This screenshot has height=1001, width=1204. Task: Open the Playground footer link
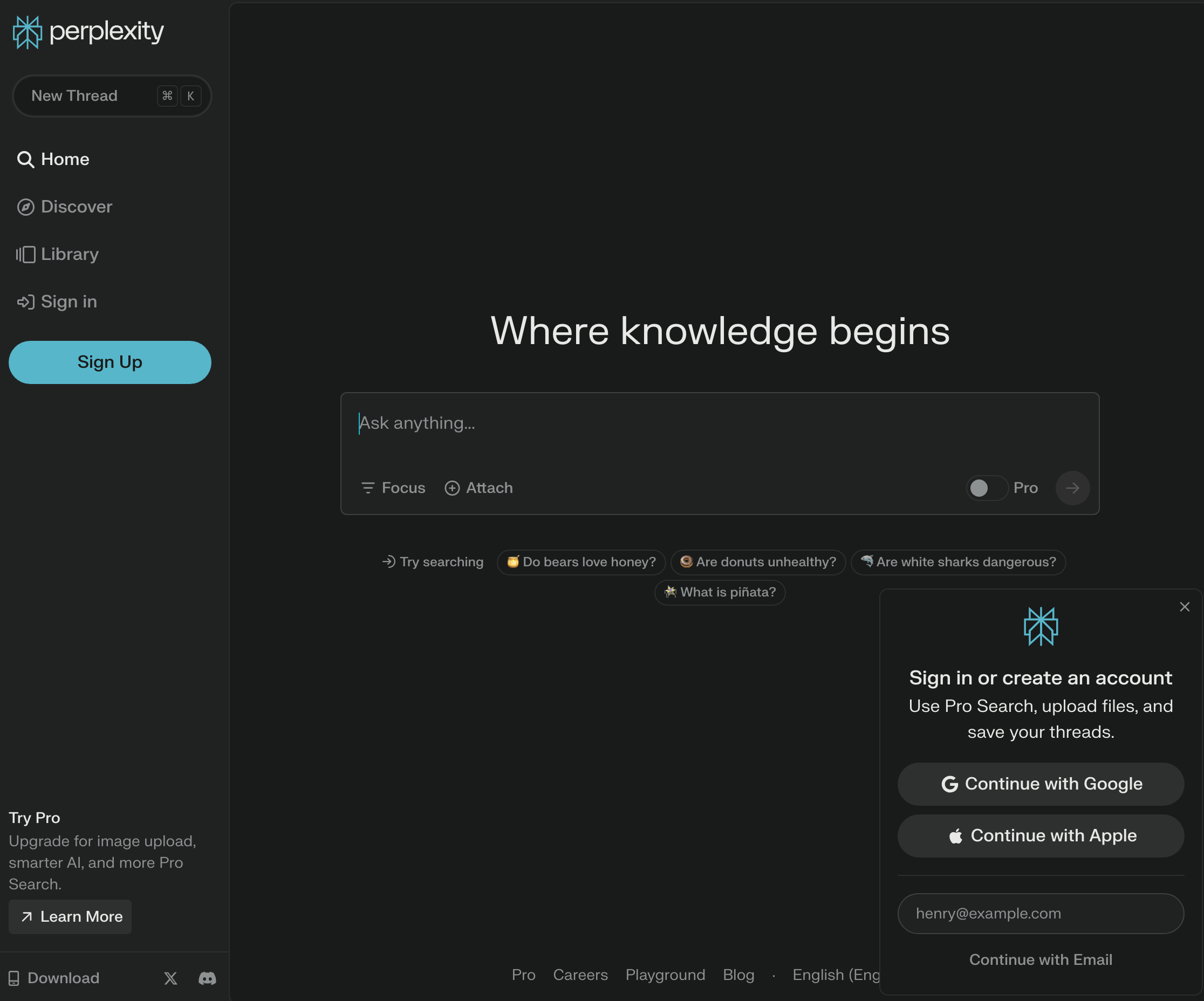[666, 975]
